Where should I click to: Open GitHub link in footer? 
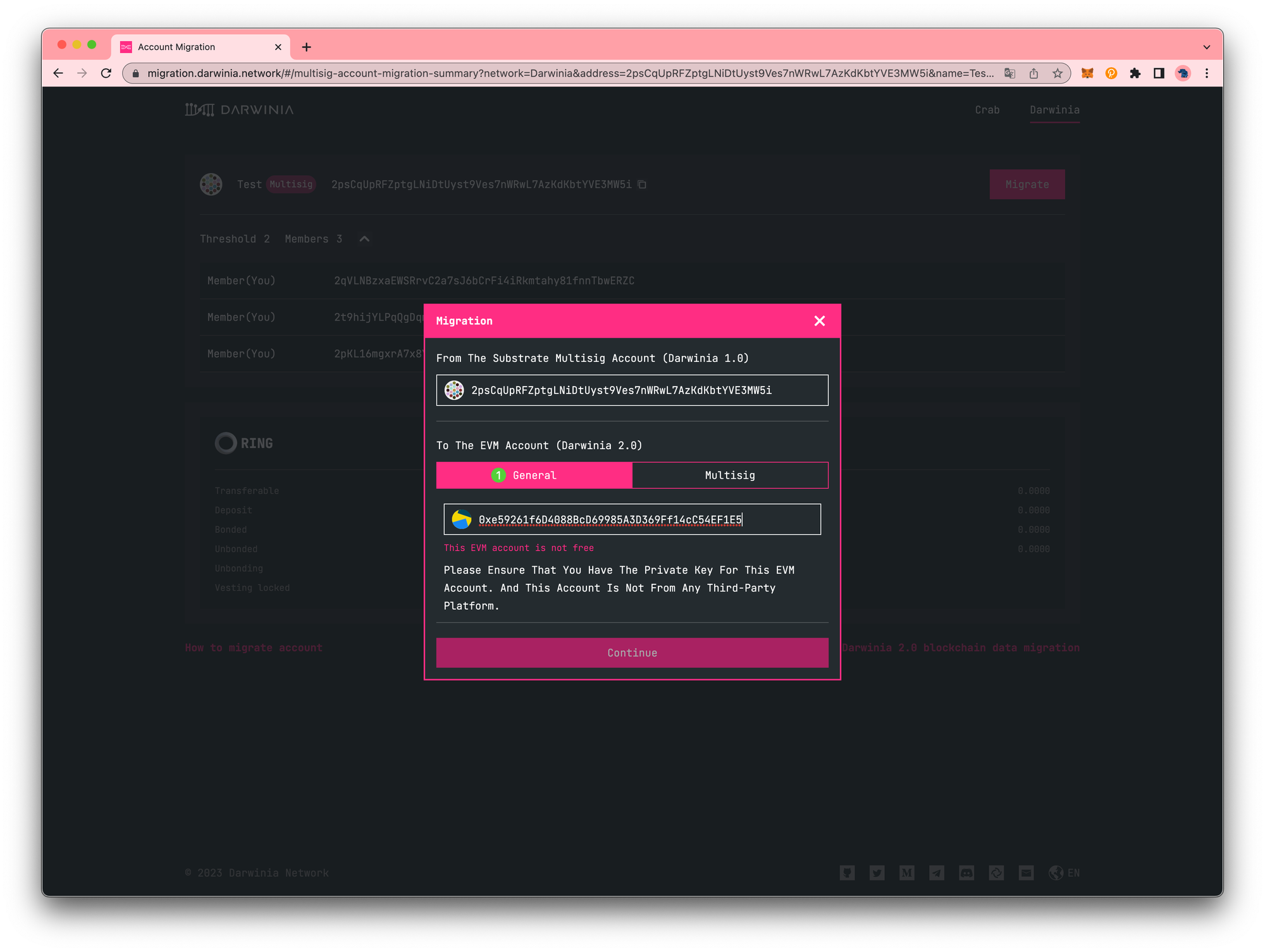pos(847,873)
